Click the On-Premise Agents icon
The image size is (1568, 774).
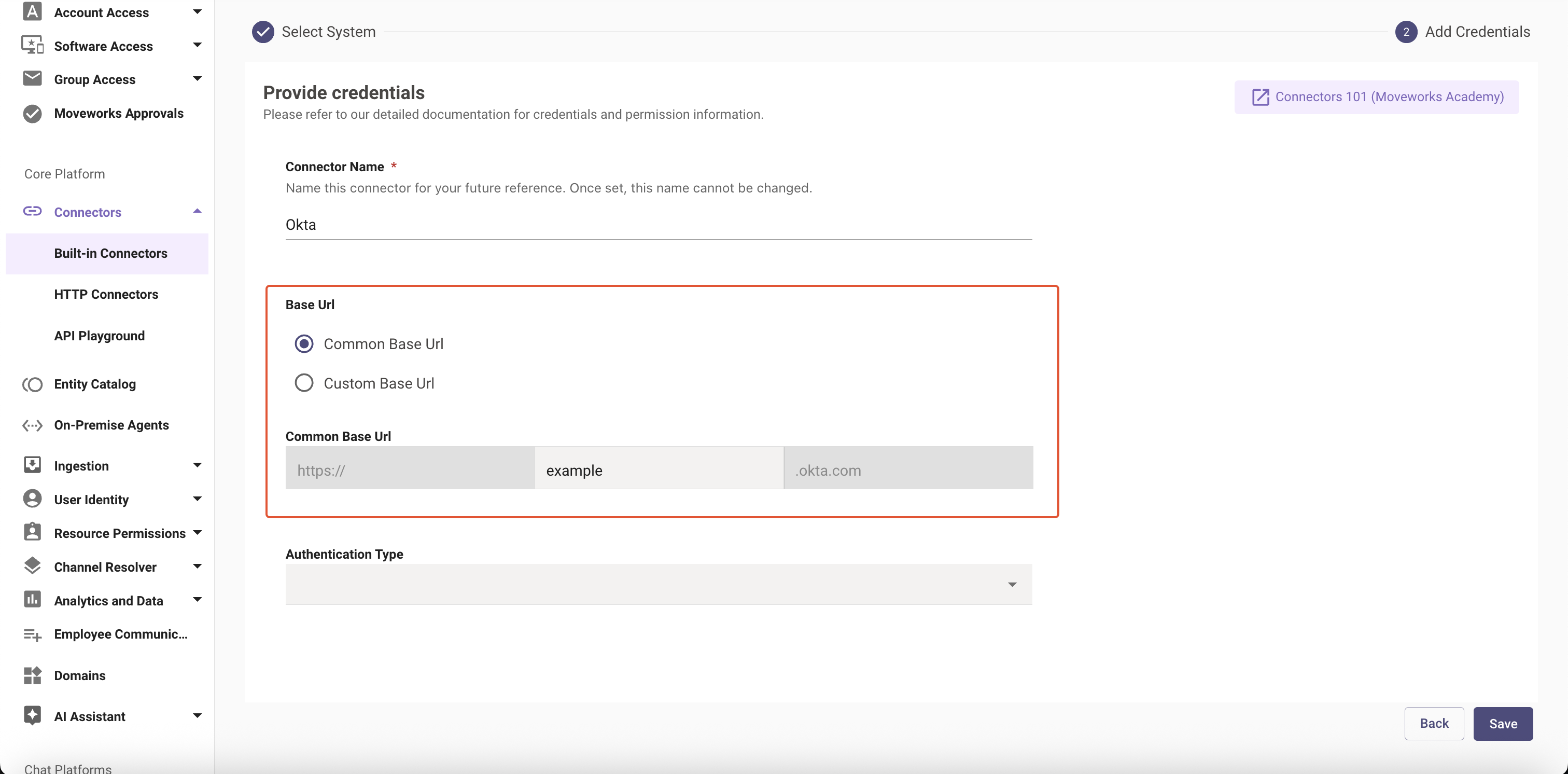[x=32, y=425]
